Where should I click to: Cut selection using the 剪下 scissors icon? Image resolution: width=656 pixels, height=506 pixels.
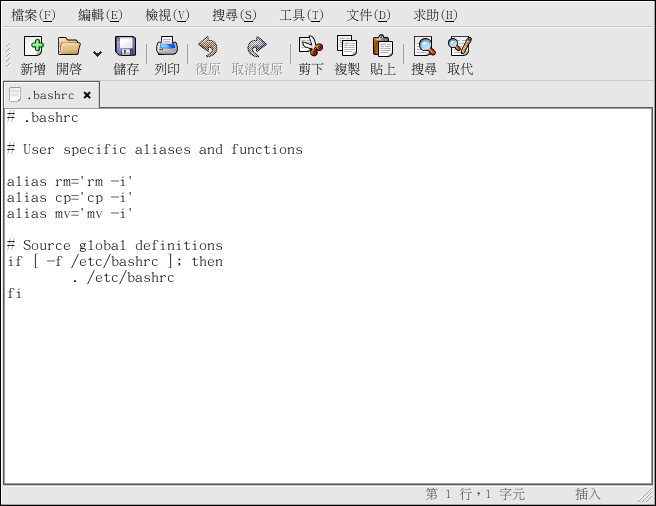(311, 48)
